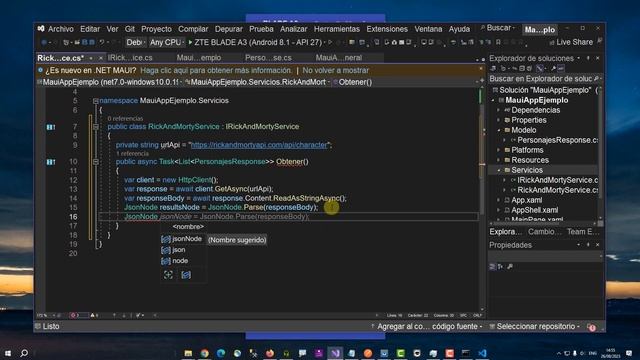640x360 pixels.
Task: Dismiss the .NET MAUI info bar
Action: coord(481,69)
